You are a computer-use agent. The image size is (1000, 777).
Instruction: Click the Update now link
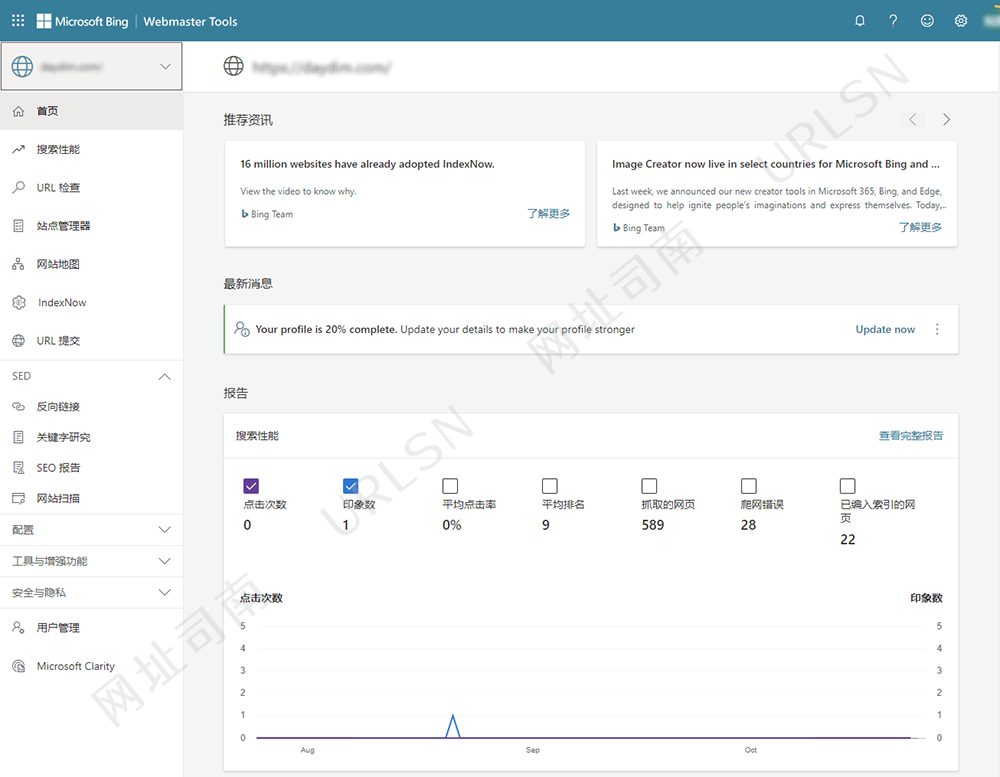tap(885, 330)
